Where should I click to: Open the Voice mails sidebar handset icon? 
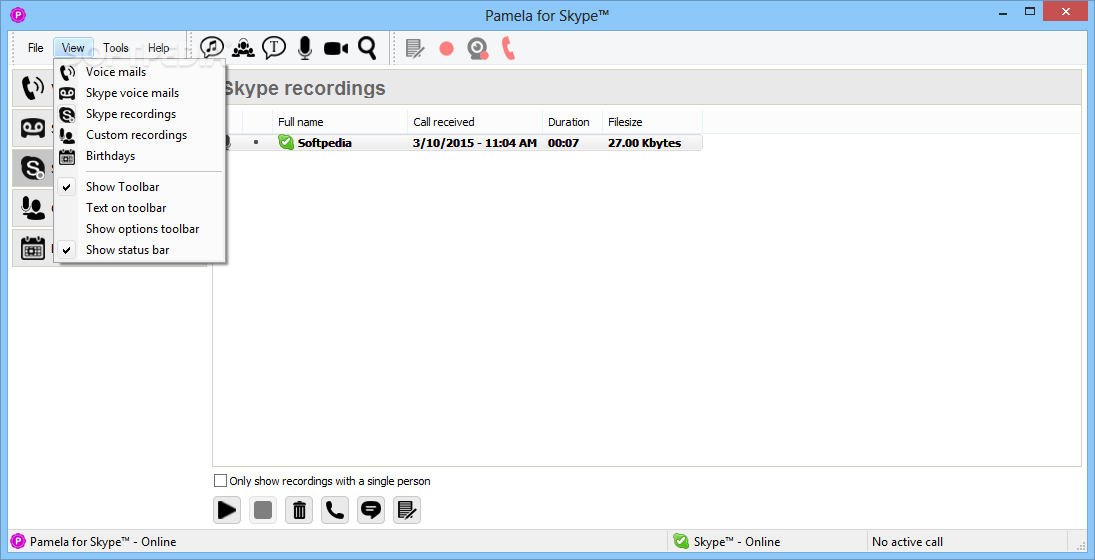click(33, 89)
